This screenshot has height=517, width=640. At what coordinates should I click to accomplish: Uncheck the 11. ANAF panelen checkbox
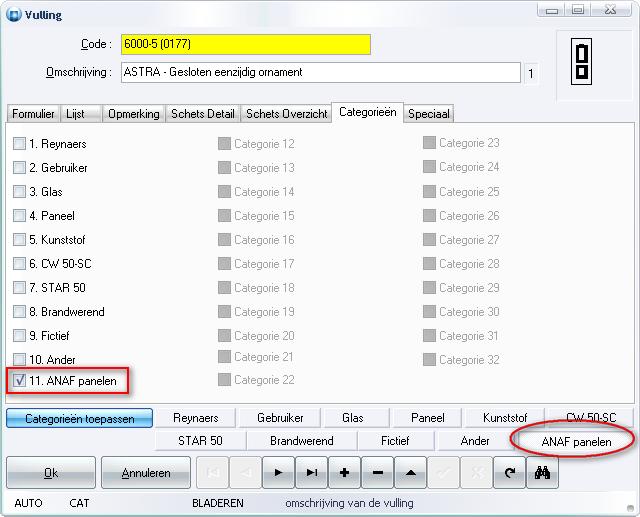pyautogui.click(x=19, y=381)
